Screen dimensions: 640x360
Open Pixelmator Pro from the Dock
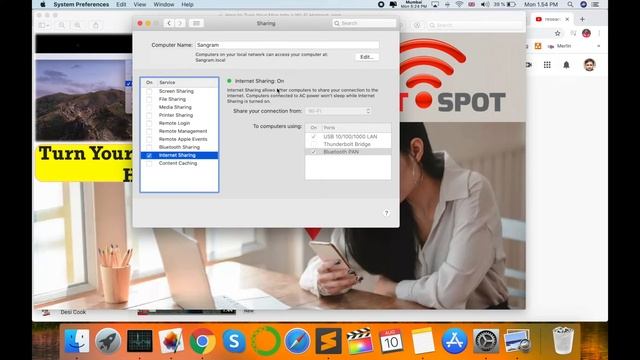tap(171, 341)
